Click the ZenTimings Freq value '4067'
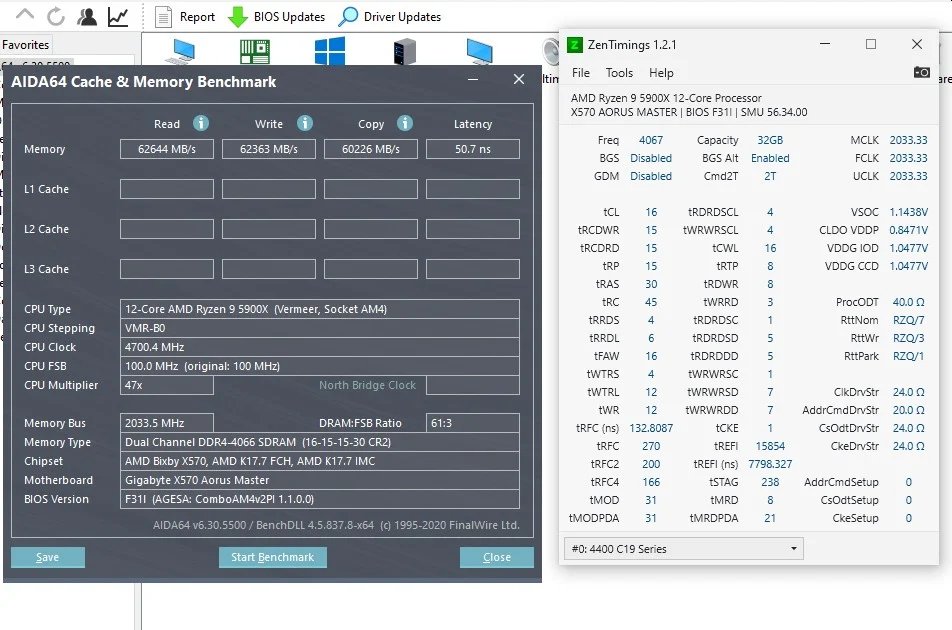Screen dimensions: 952x630 pyautogui.click(x=651, y=140)
